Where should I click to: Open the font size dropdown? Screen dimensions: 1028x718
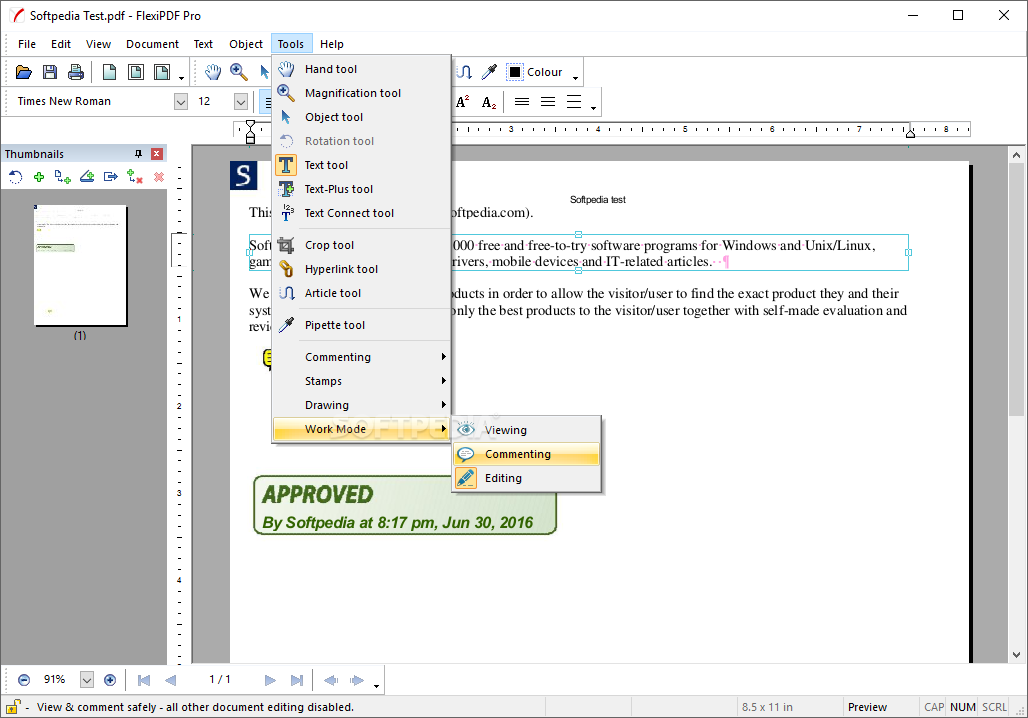coord(241,102)
